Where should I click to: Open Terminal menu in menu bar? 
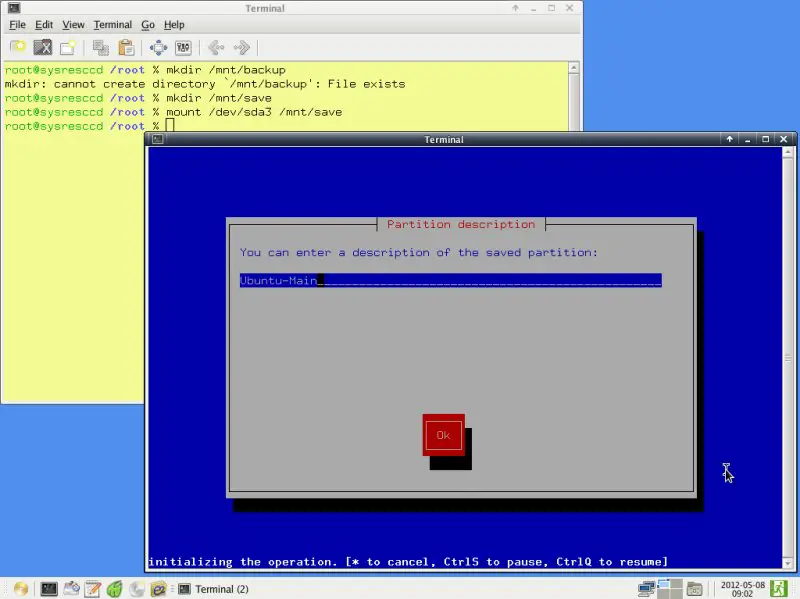[x=112, y=24]
